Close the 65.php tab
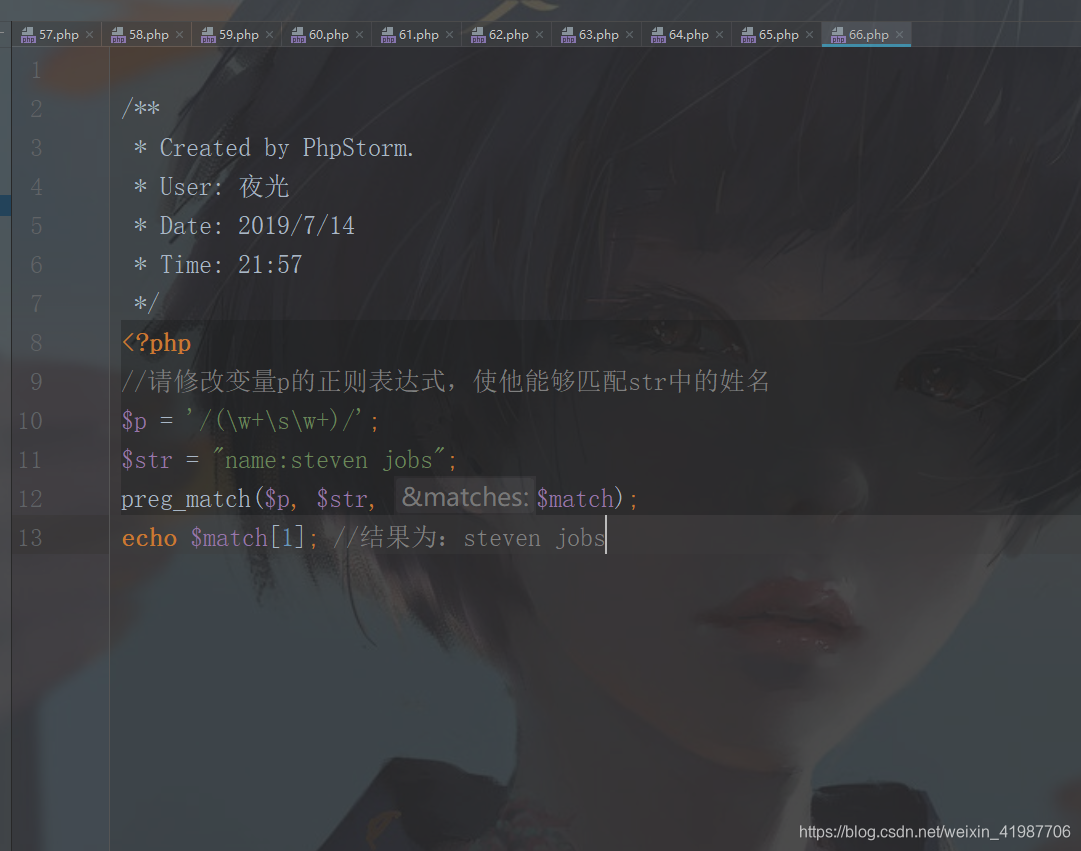This screenshot has width=1081, height=851. pyautogui.click(x=809, y=34)
